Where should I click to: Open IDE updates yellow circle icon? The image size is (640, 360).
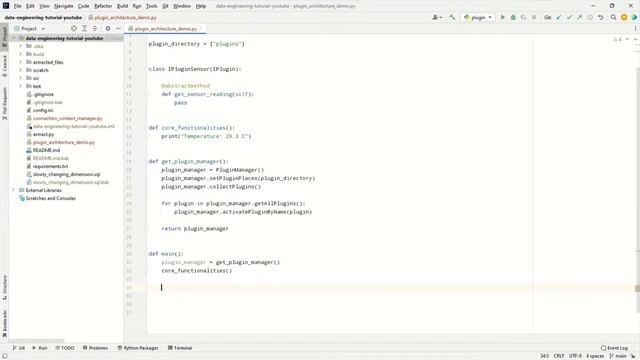pos(624,18)
